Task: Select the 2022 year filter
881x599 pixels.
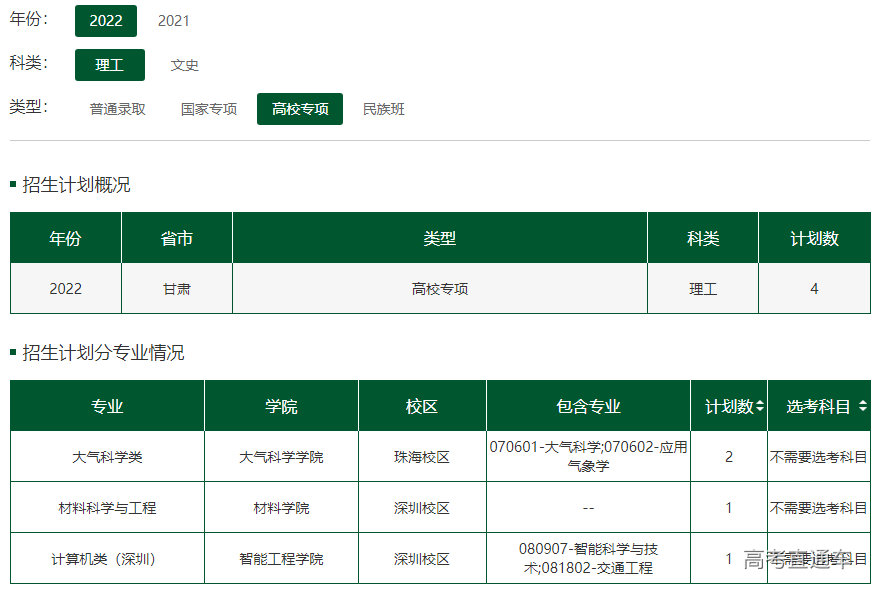Action: [x=106, y=21]
